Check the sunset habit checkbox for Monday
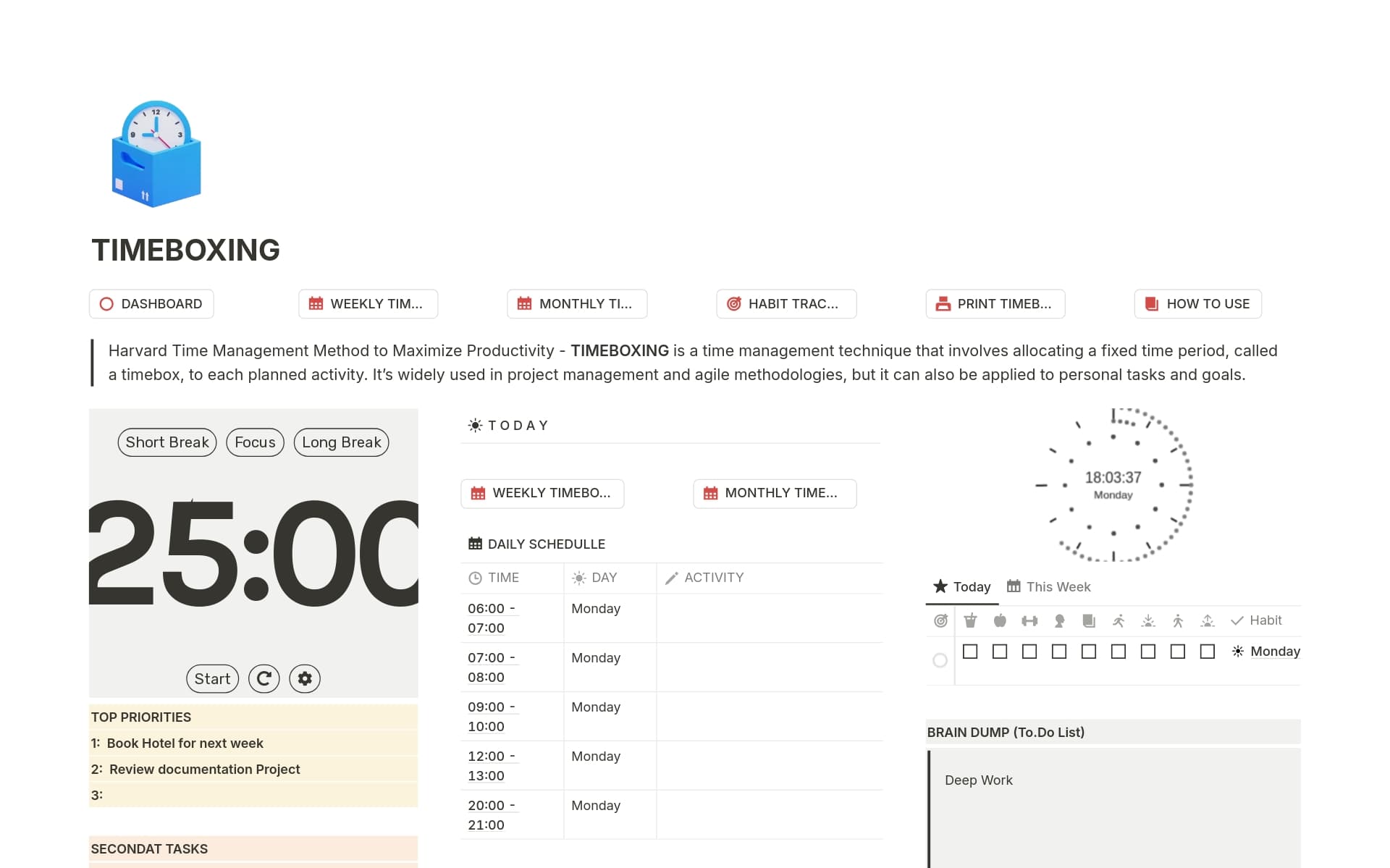 [1148, 652]
